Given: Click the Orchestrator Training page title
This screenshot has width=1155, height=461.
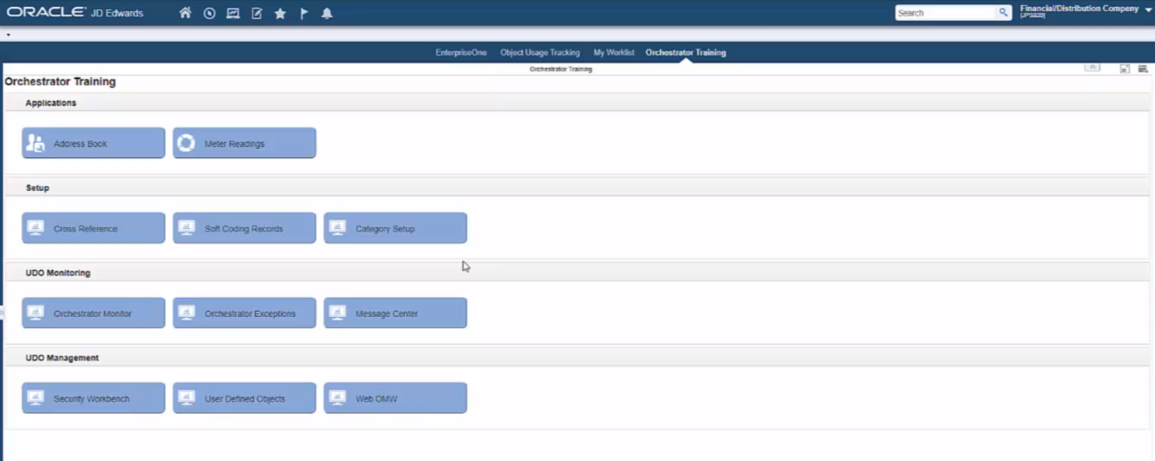Looking at the screenshot, I should point(60,82).
